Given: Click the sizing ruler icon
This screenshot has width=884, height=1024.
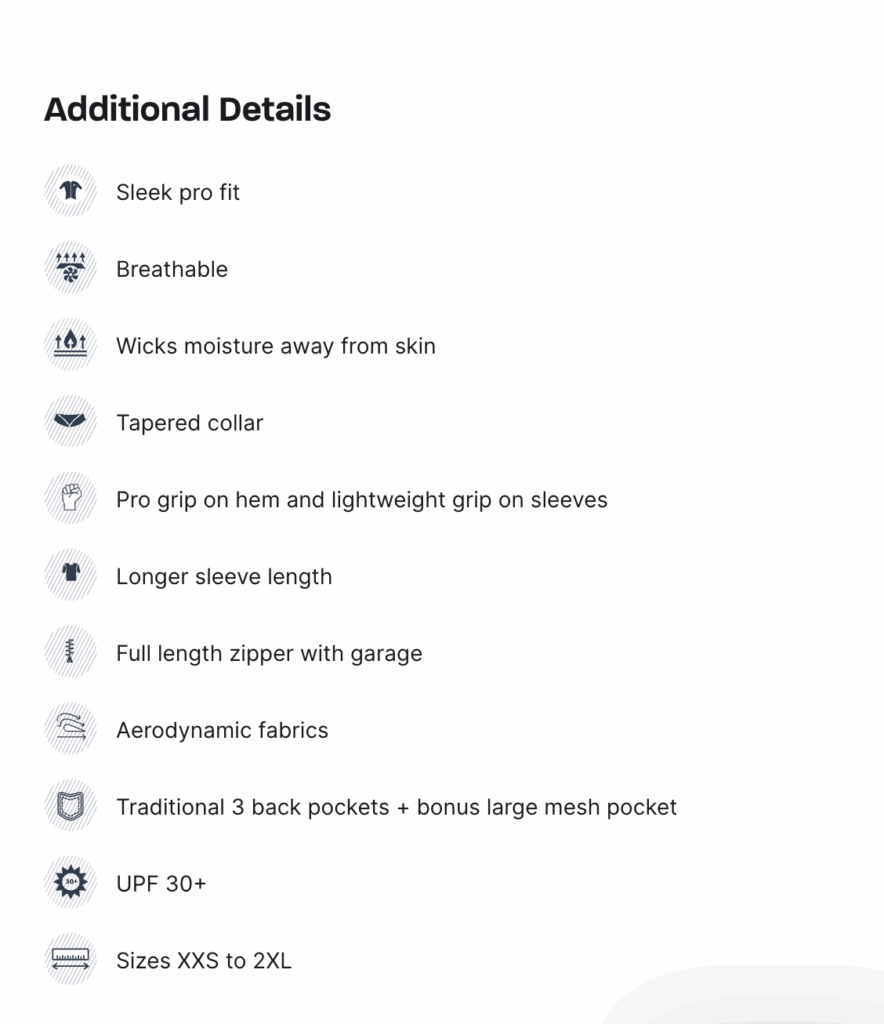Looking at the screenshot, I should [71, 959].
